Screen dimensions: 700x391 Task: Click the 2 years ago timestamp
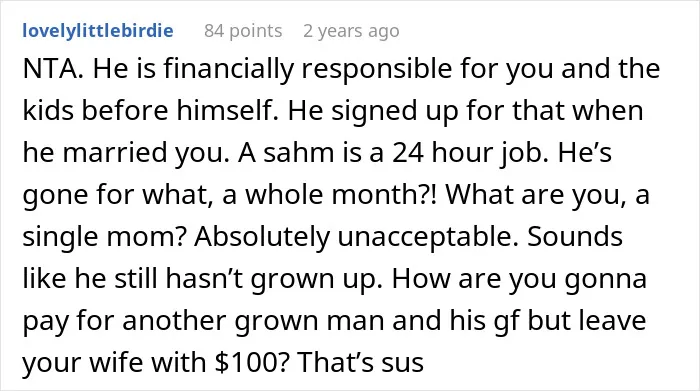tap(351, 31)
